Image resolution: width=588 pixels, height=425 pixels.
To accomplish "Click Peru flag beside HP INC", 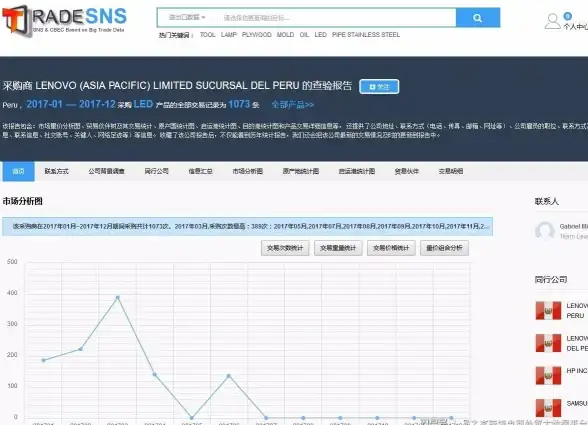I will coord(548,375).
